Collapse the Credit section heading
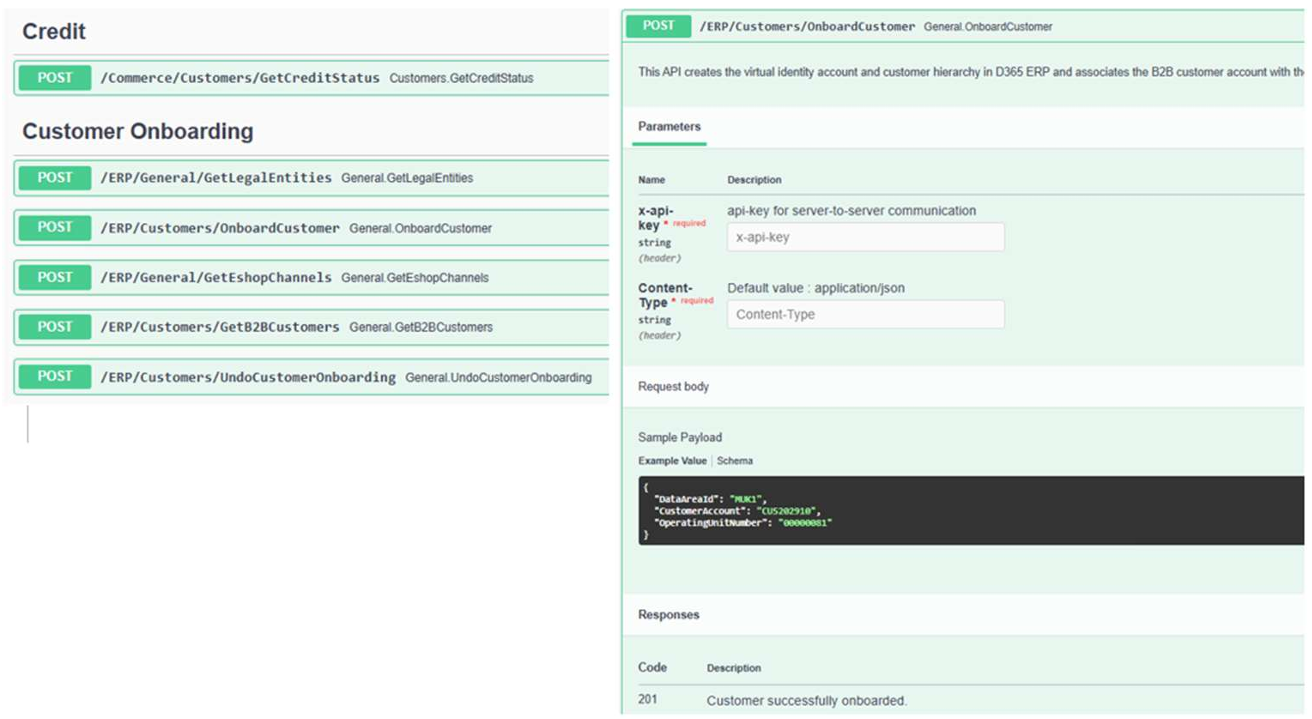The height and width of the screenshot is (719, 1312). (x=54, y=31)
